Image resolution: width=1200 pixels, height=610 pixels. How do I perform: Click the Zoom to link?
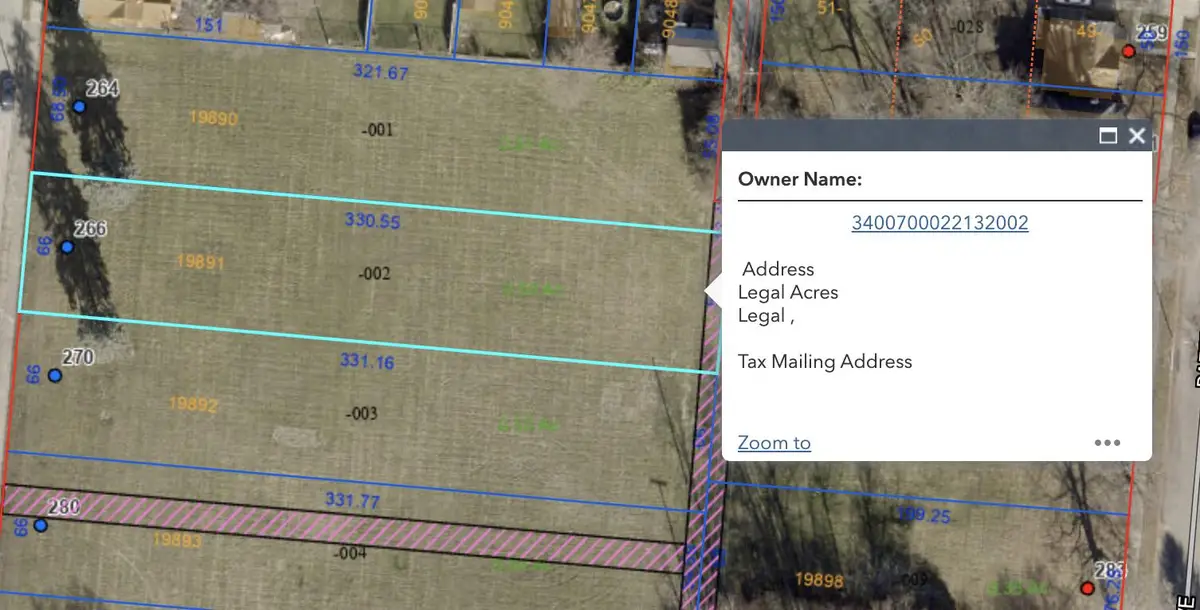tap(773, 443)
